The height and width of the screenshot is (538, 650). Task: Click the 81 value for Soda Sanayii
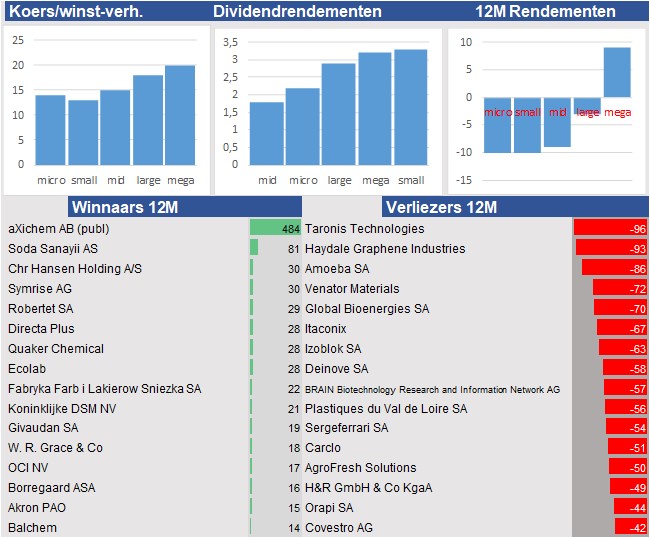point(294,249)
